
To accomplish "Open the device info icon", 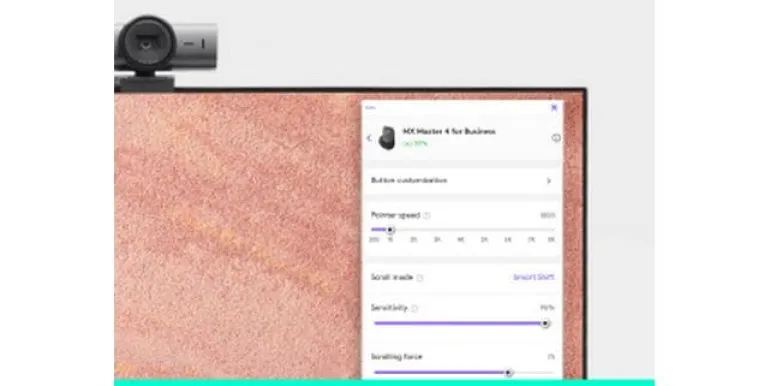I will [556, 138].
